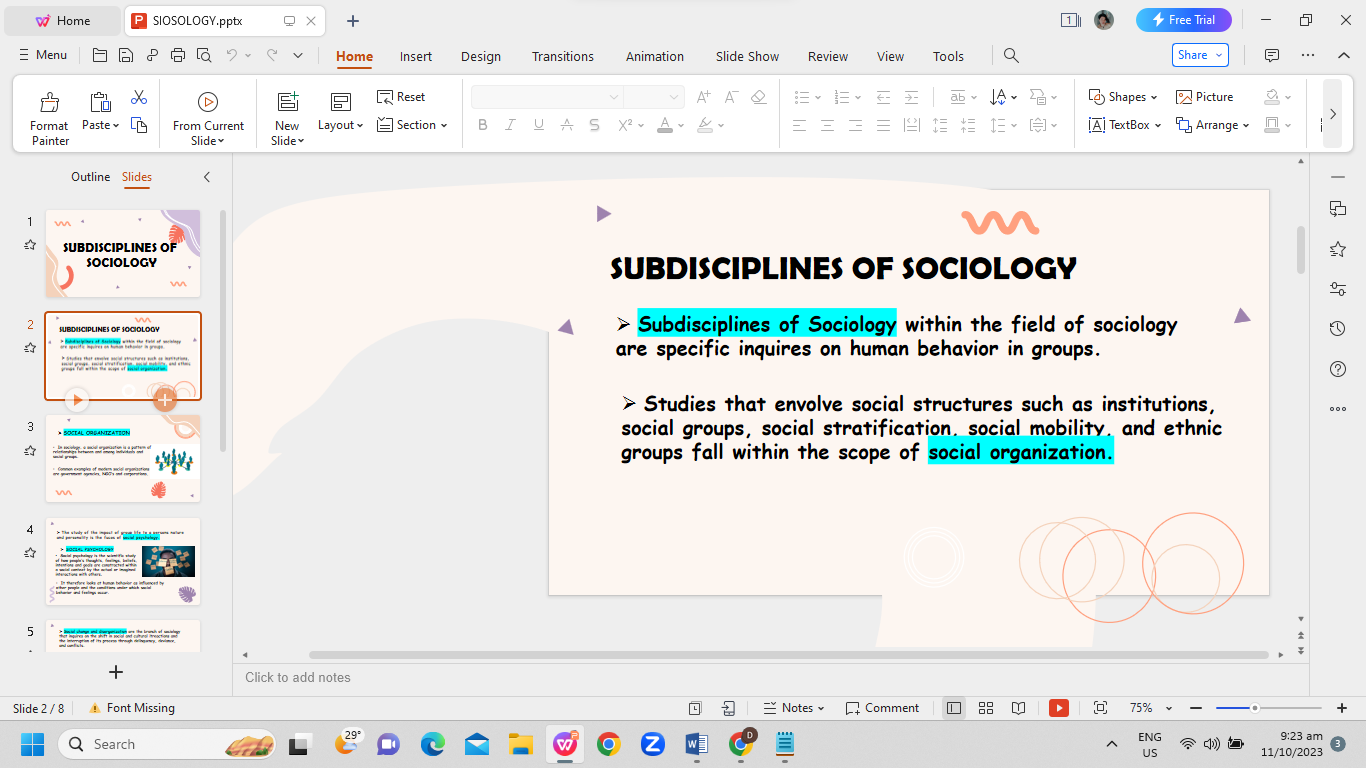Click the Reset button

click(401, 97)
